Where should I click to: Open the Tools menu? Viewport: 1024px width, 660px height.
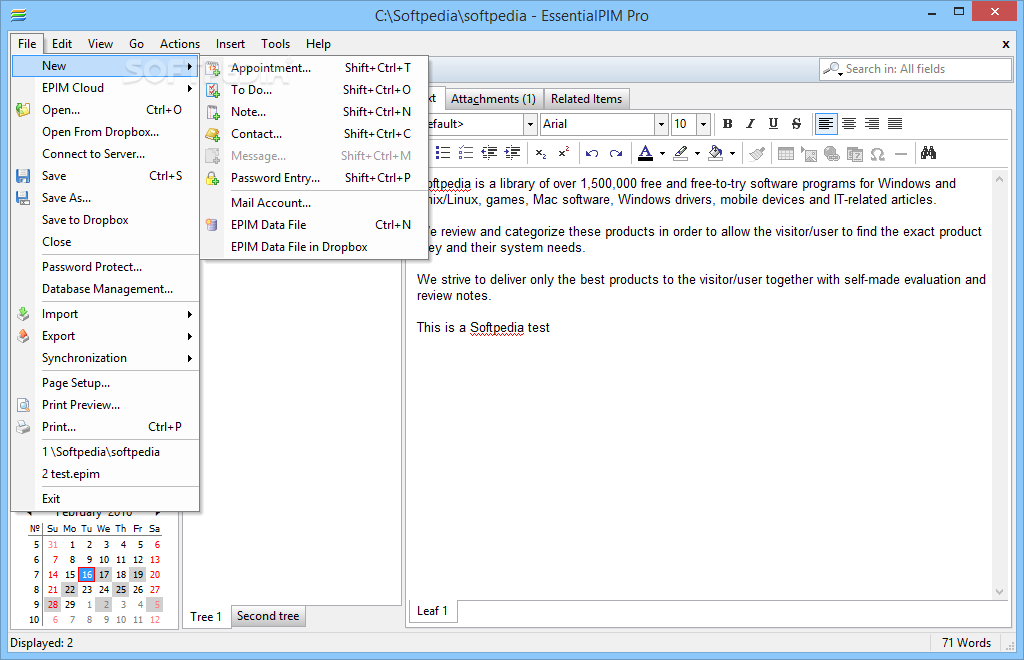pyautogui.click(x=275, y=44)
